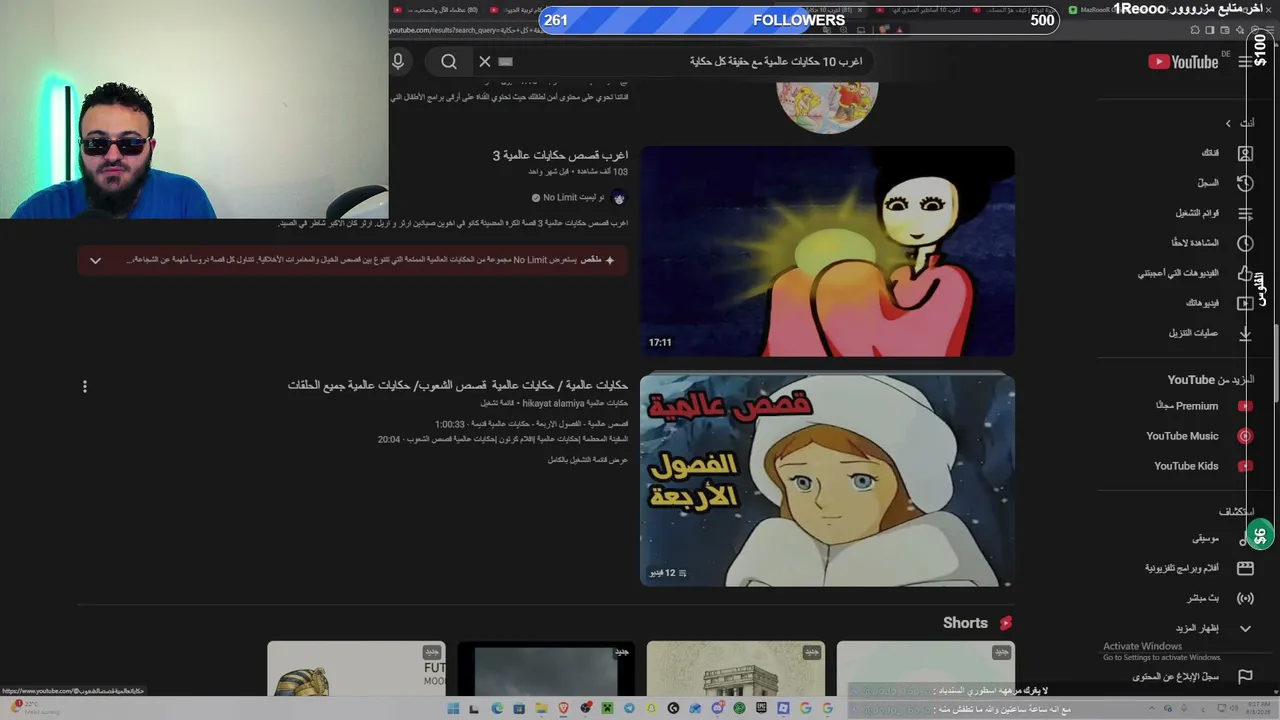Click the YouTube logo to go home
The height and width of the screenshot is (720, 1280).
[x=1183, y=62]
